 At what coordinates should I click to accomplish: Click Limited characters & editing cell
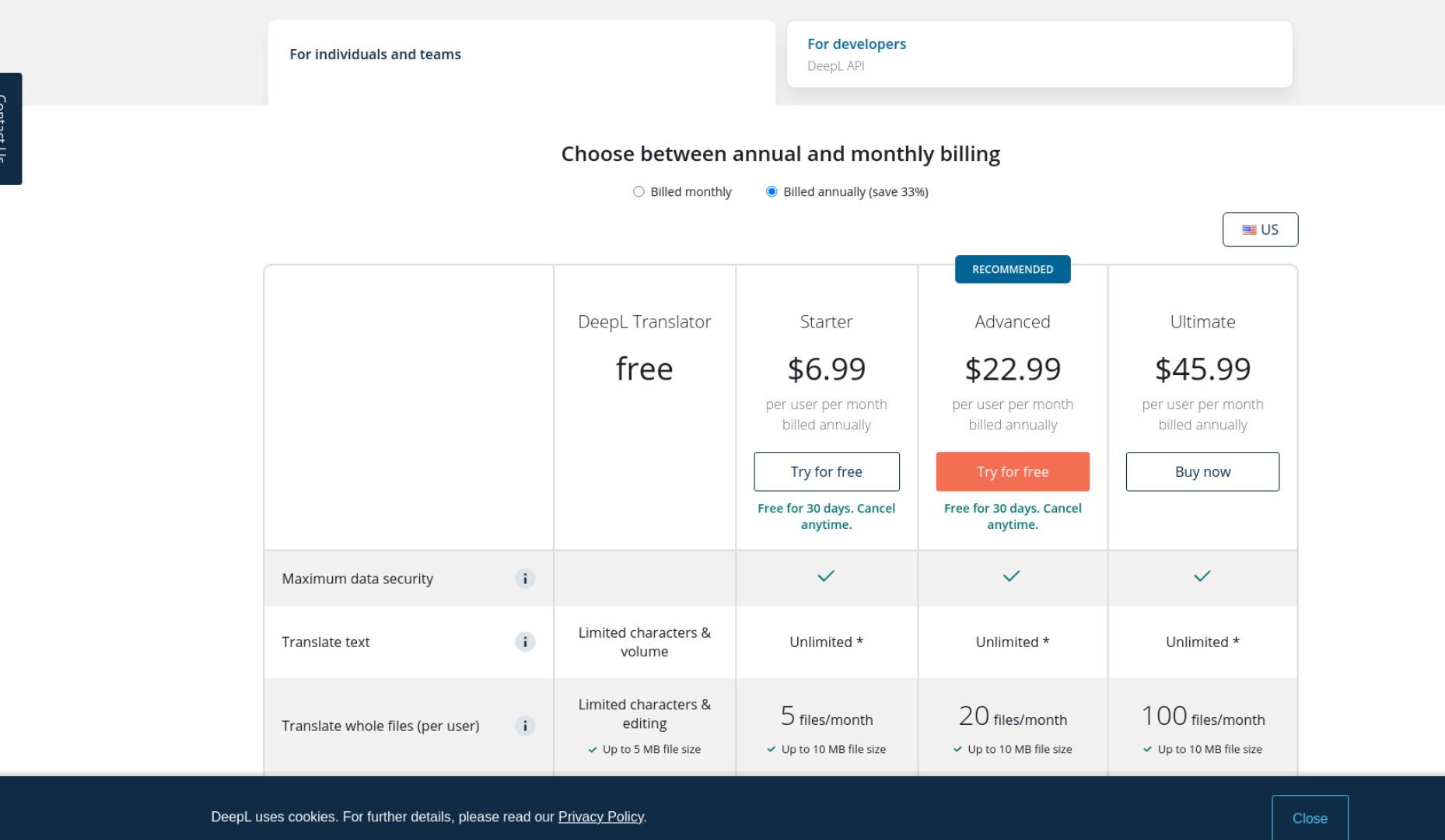(x=645, y=714)
